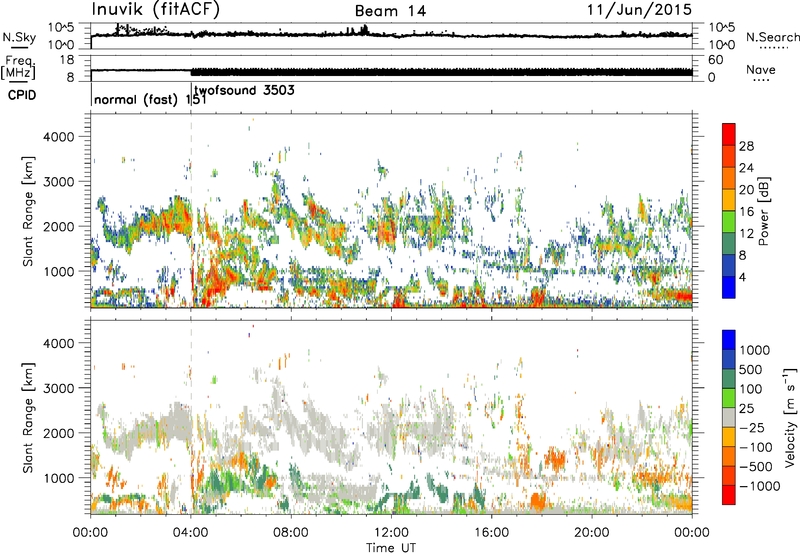Click the '18' frequency axis tick
The height and width of the screenshot is (554, 800).
tap(67, 60)
